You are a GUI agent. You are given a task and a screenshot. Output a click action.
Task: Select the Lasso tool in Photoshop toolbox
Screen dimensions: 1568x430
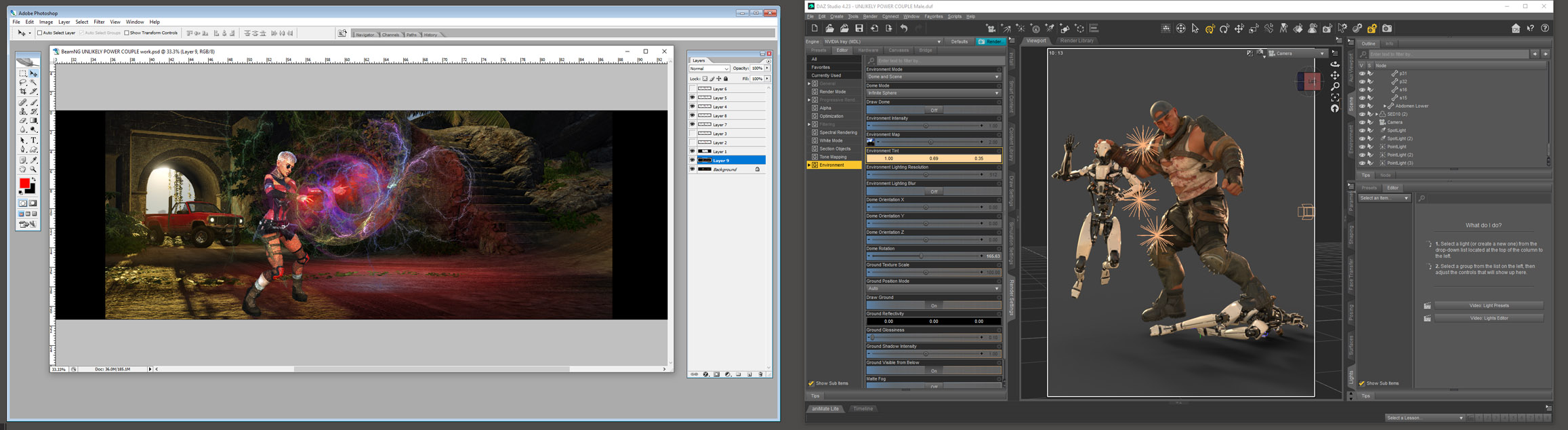[x=22, y=81]
